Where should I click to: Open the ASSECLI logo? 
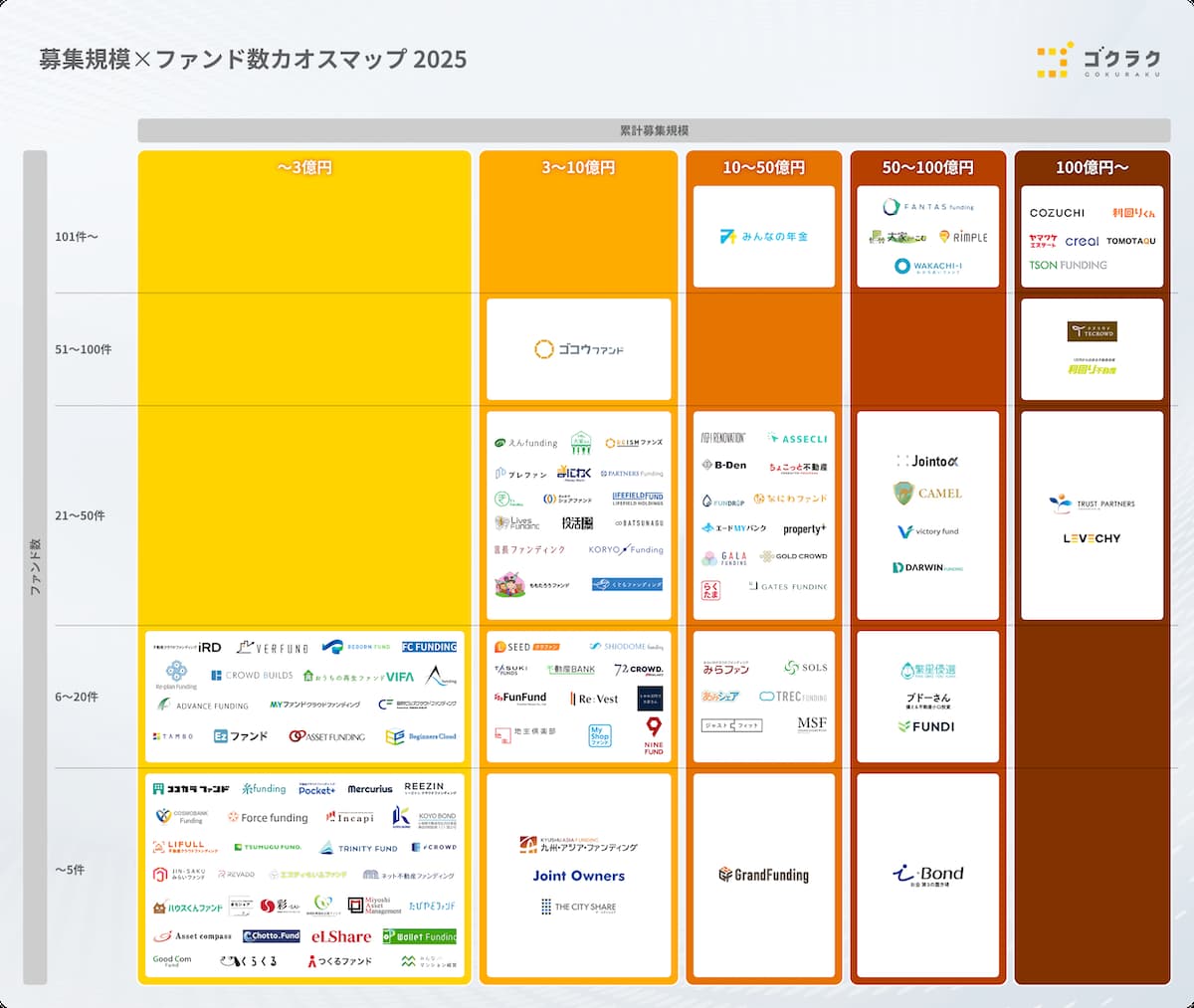798,439
